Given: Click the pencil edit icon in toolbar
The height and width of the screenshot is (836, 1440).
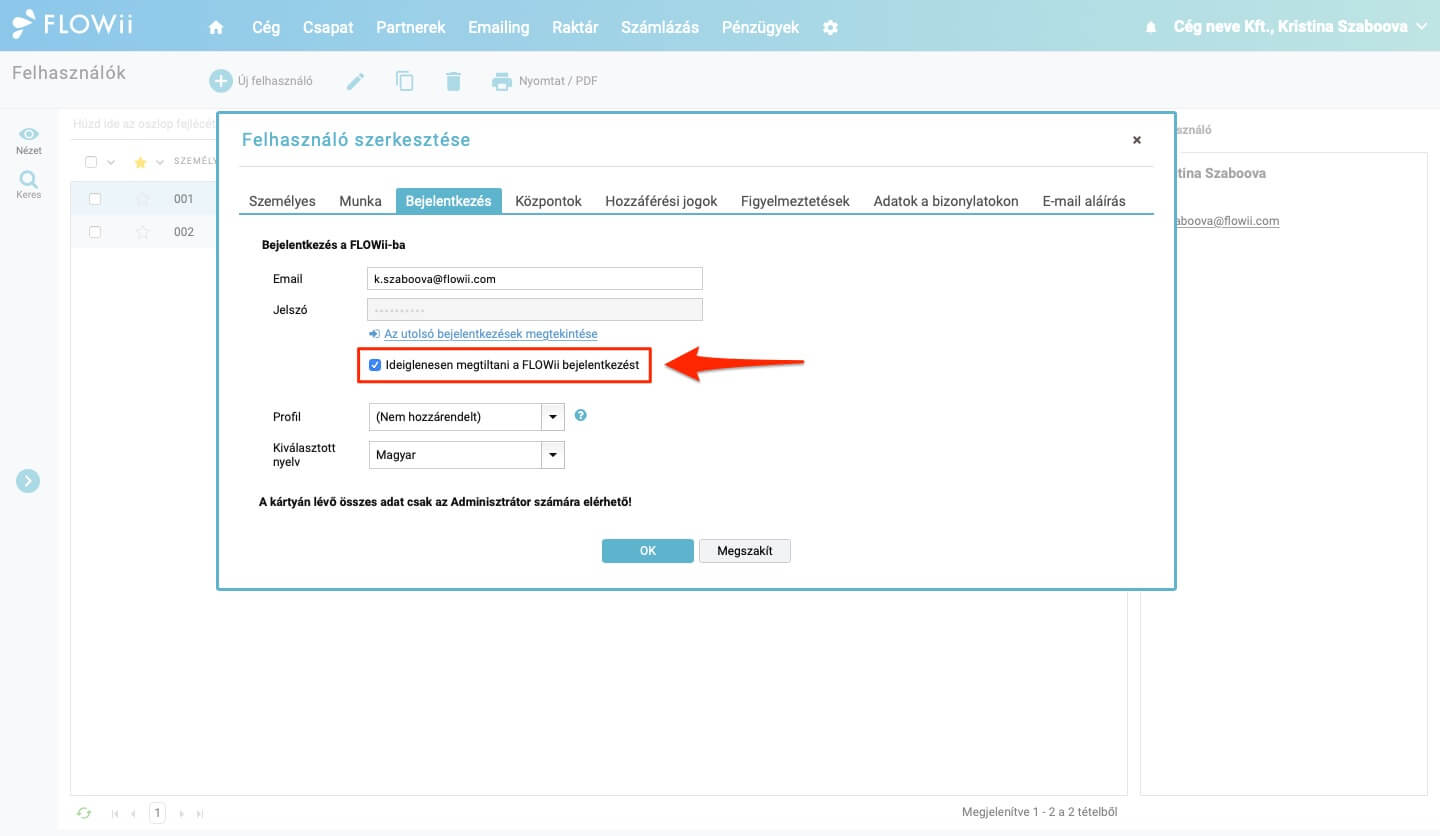Looking at the screenshot, I should tap(355, 82).
